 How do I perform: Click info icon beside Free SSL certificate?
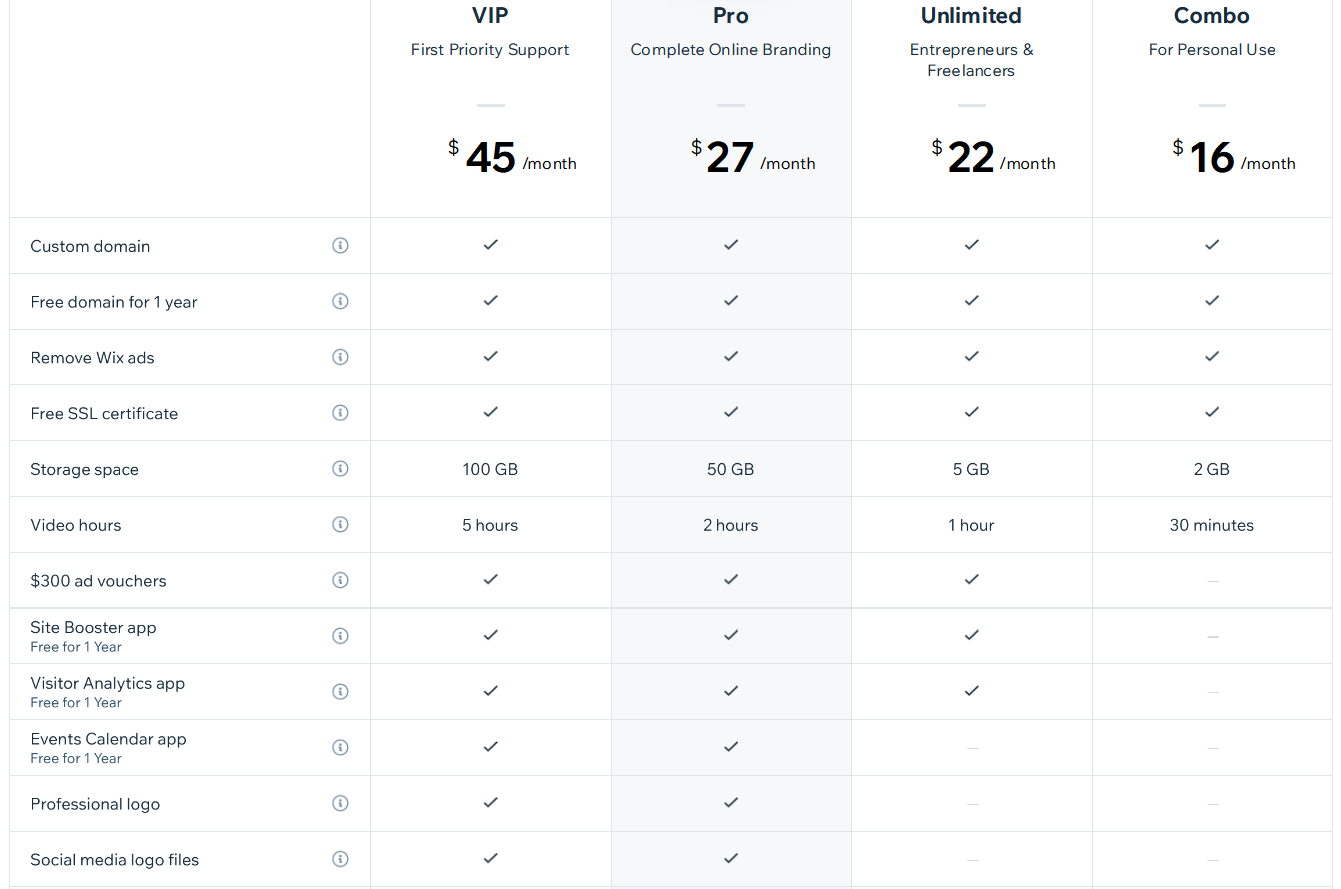click(x=340, y=413)
